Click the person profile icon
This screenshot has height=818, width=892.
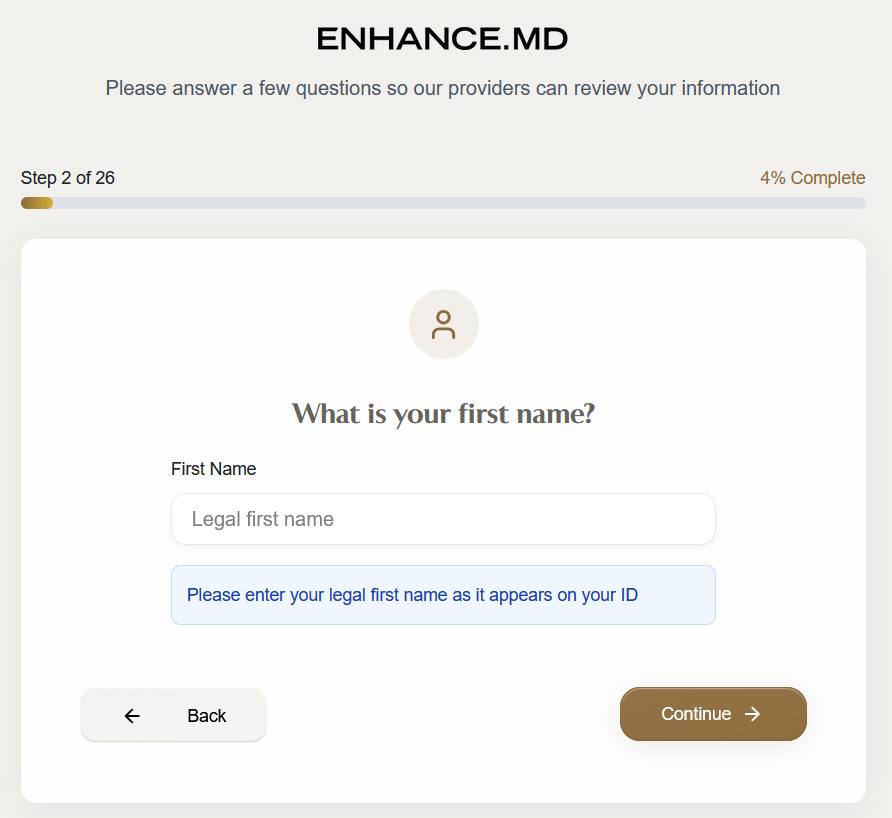coord(443,324)
